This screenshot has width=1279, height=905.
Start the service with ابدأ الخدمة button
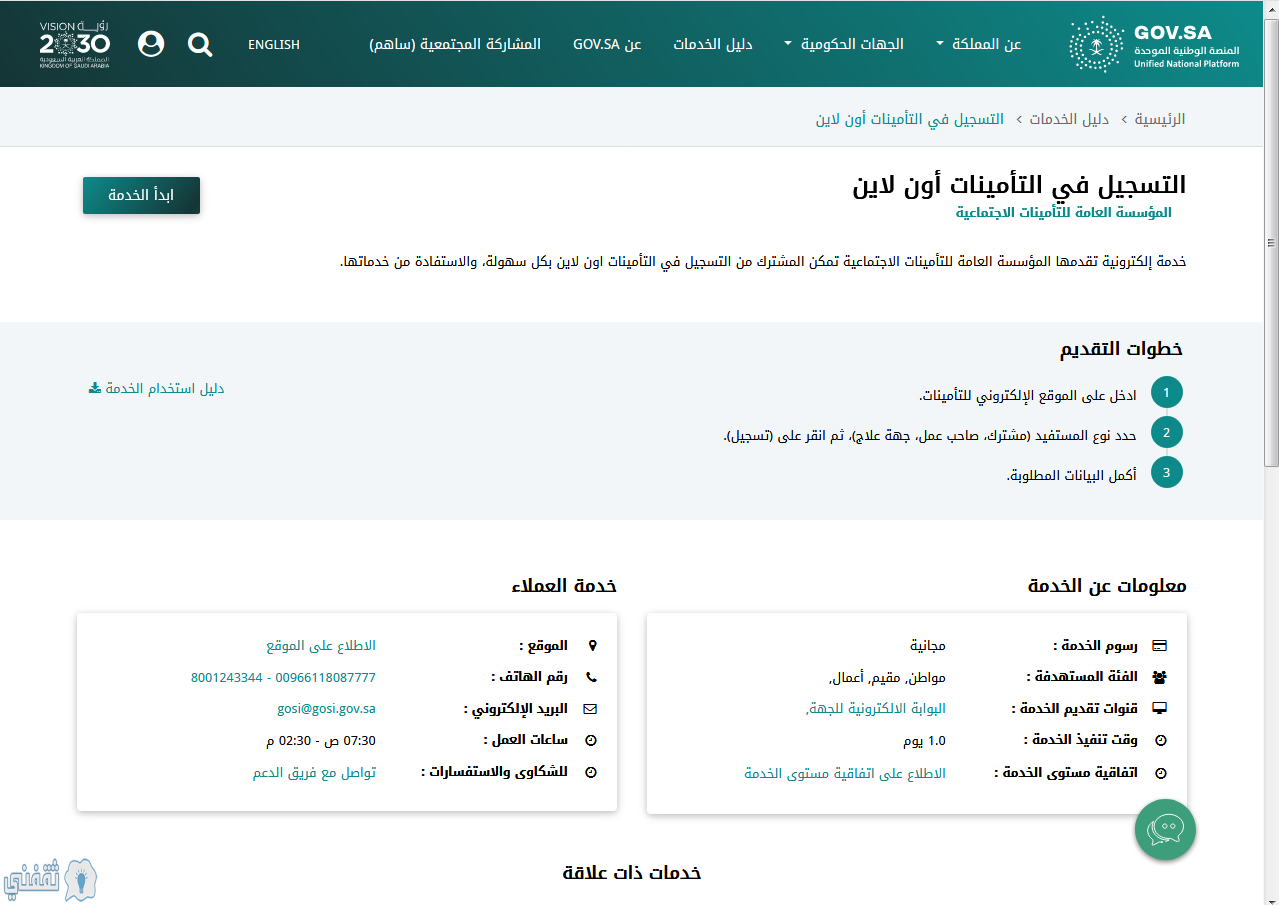coord(141,195)
